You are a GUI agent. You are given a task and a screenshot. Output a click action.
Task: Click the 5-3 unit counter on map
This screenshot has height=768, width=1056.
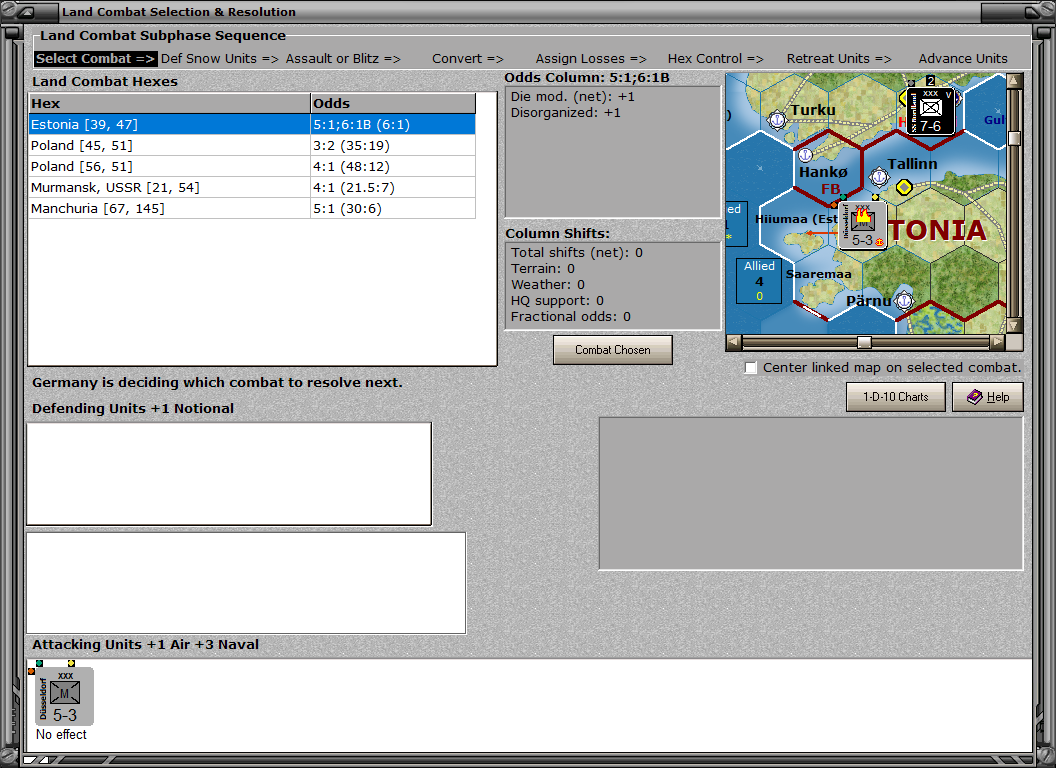point(862,227)
